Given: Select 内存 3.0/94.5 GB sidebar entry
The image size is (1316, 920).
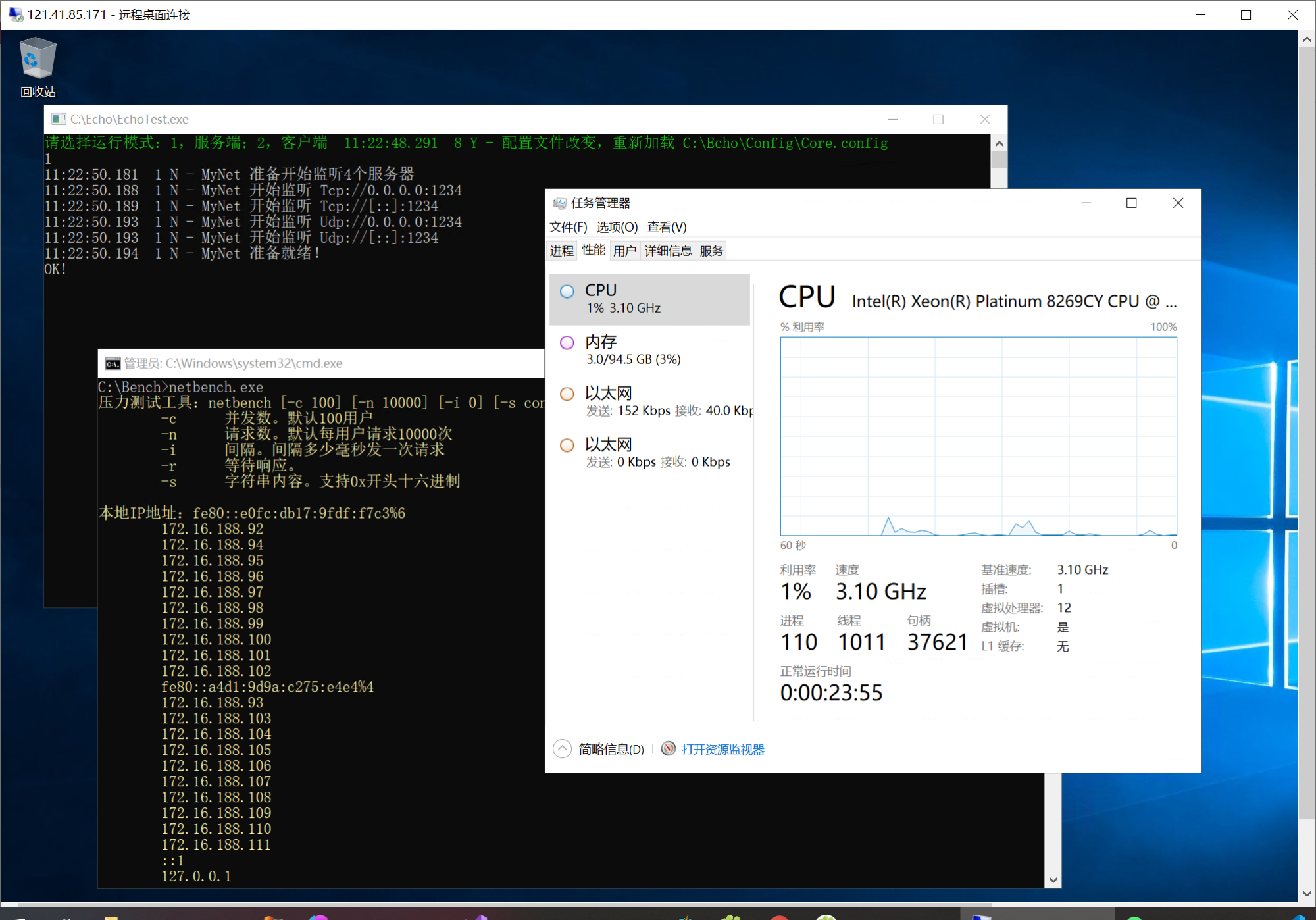Looking at the screenshot, I should click(649, 350).
